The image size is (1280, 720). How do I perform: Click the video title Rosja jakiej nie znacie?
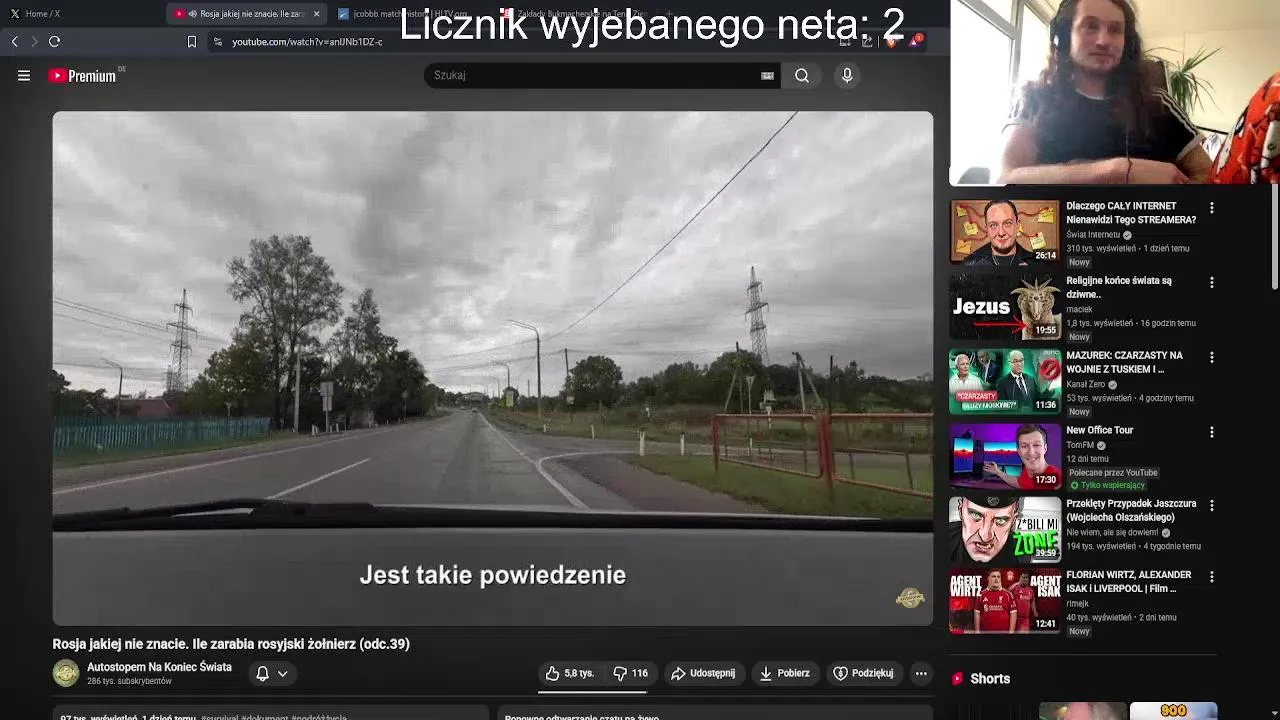(x=231, y=644)
